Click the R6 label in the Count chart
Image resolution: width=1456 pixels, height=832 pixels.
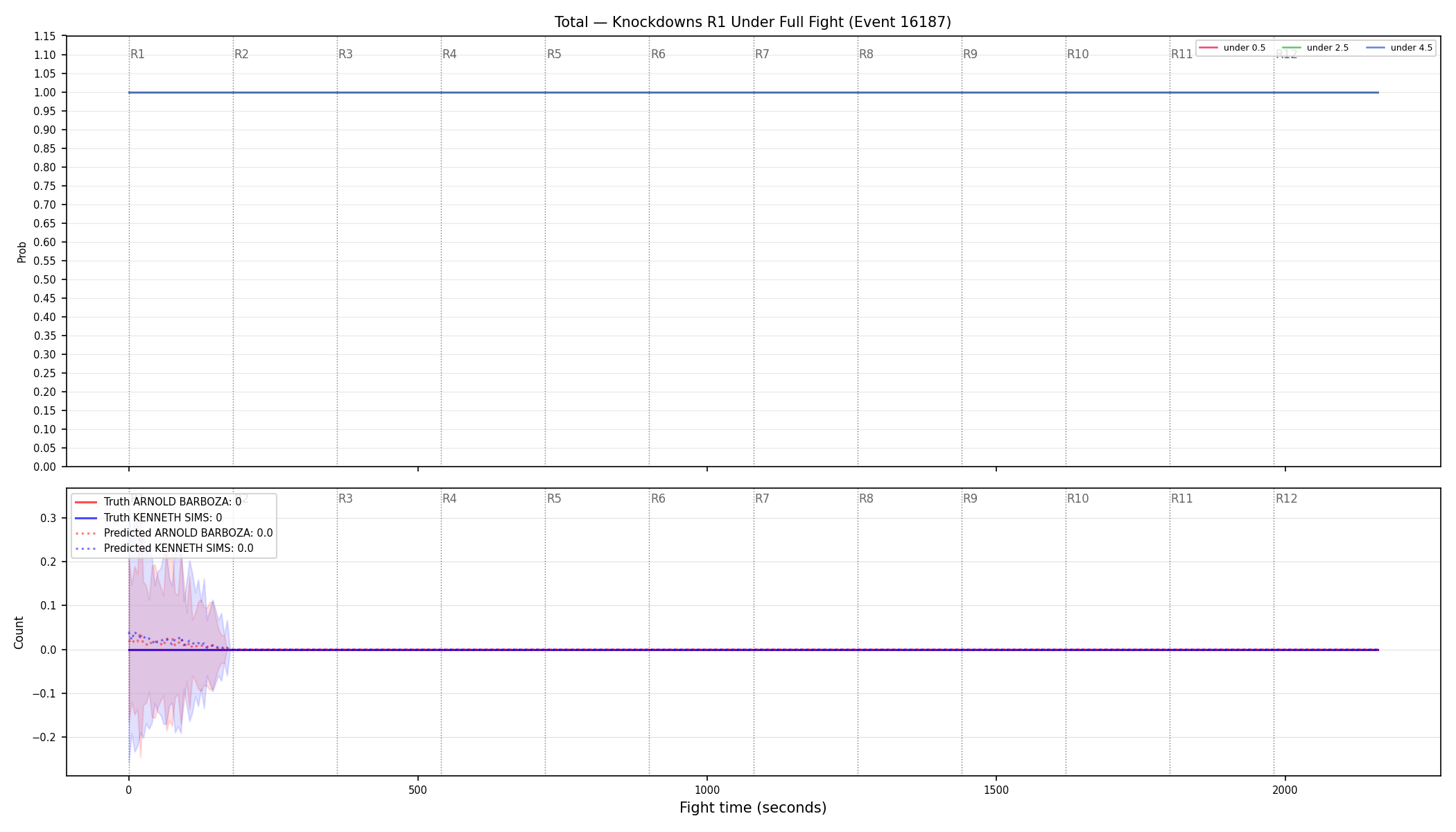658,499
